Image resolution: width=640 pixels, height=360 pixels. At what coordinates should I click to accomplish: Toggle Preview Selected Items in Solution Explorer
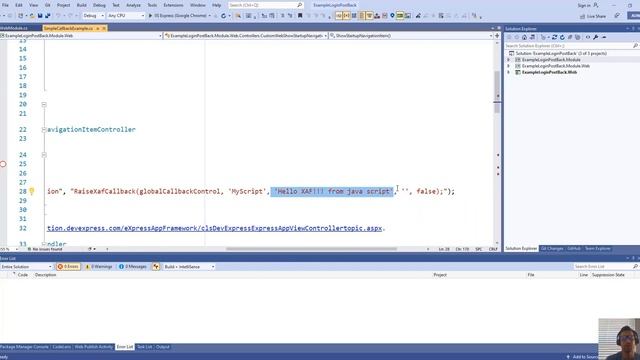pyautogui.click(x=604, y=37)
